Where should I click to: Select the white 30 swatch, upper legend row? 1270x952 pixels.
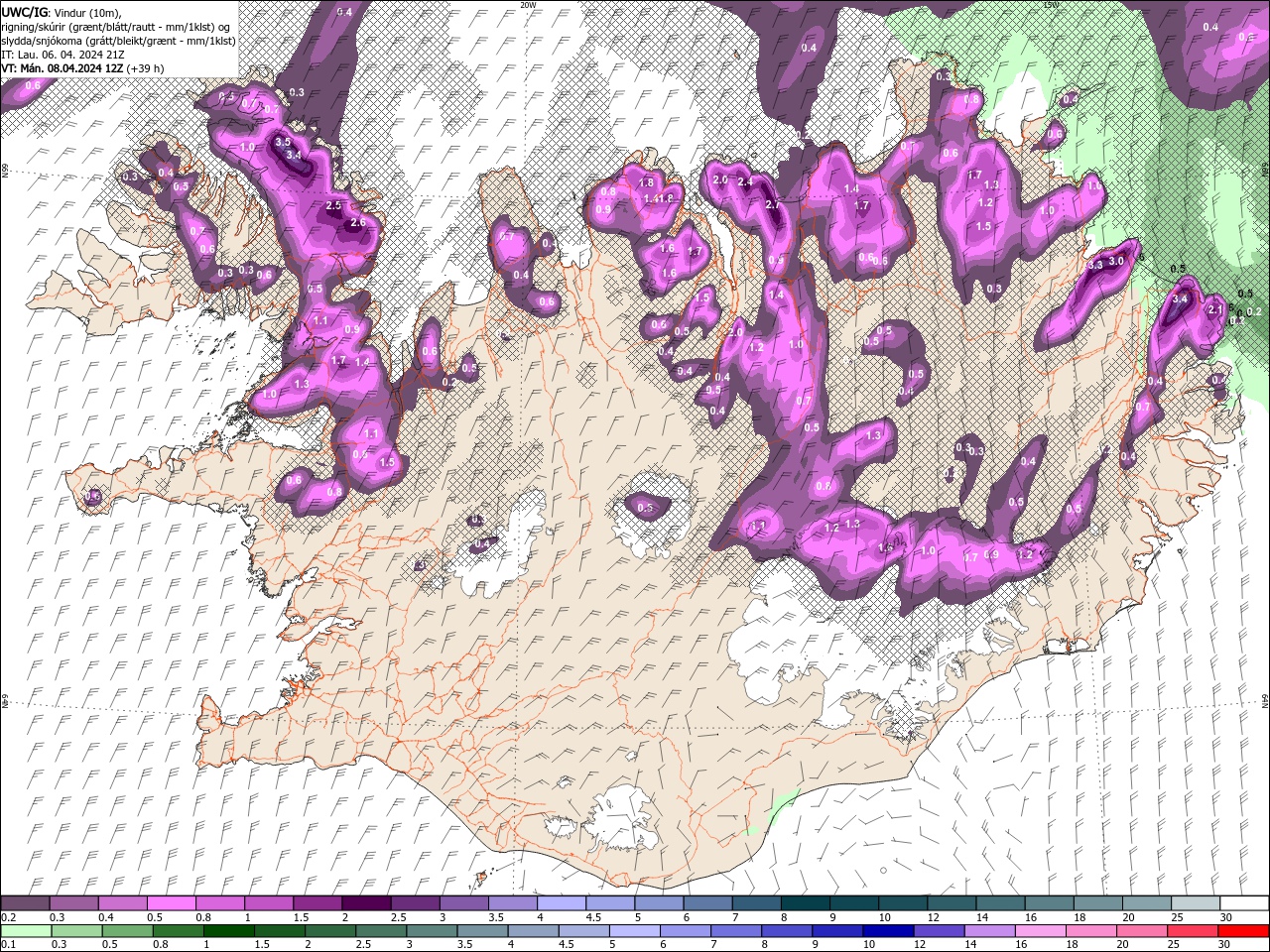1242,903
